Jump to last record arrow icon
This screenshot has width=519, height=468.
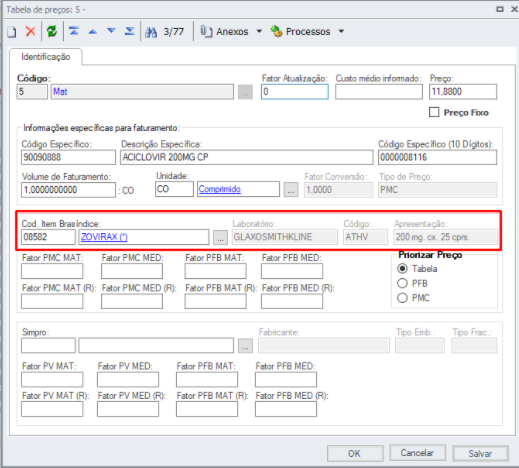pos(129,31)
